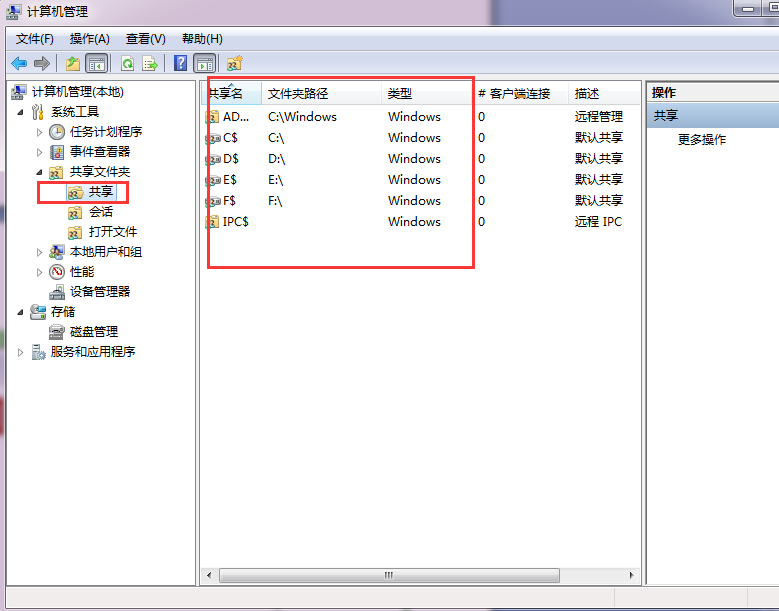Collapse the 系统工具 tree node

pyautogui.click(x=20, y=112)
